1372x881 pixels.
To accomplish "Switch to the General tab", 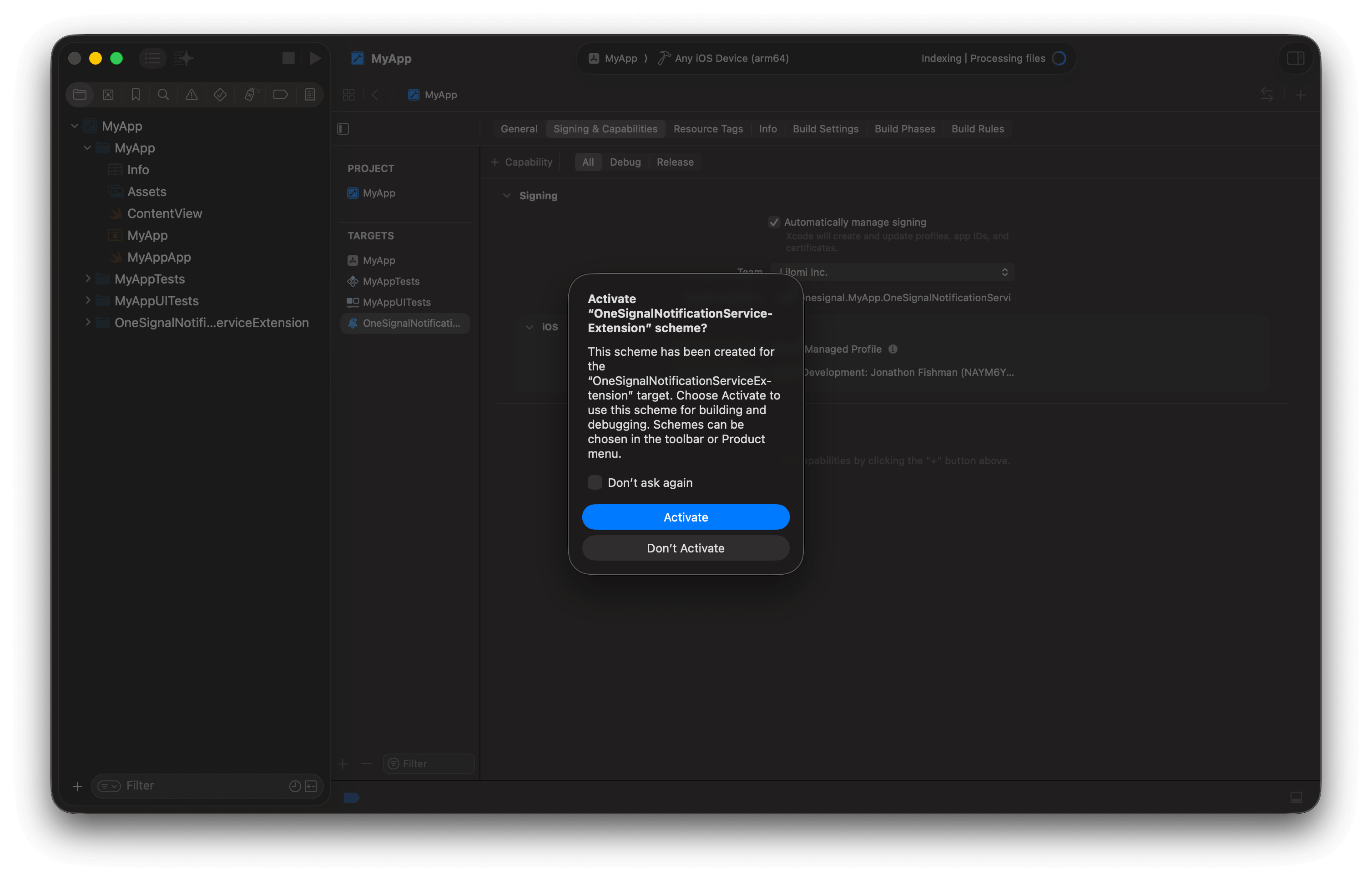I will [x=519, y=129].
